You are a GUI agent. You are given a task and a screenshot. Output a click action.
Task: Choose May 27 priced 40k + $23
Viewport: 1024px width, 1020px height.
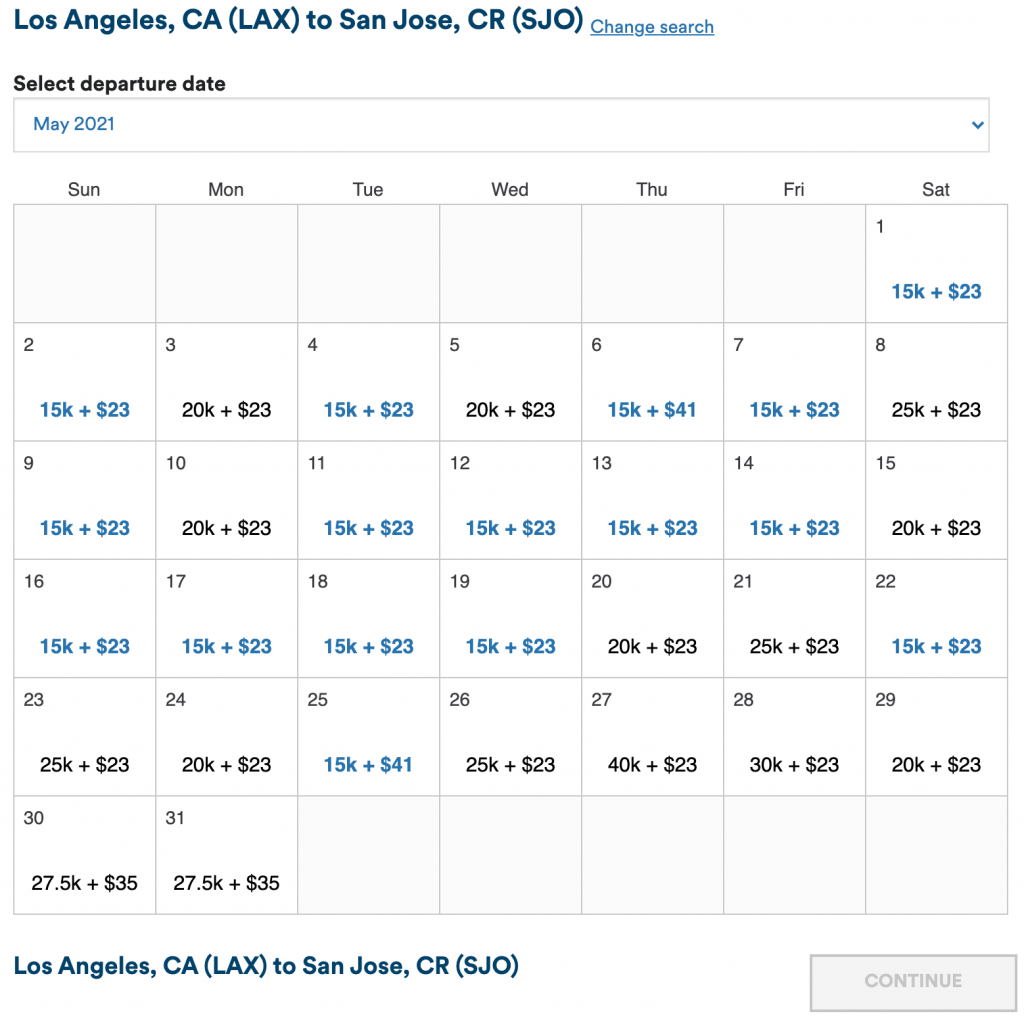click(x=652, y=764)
